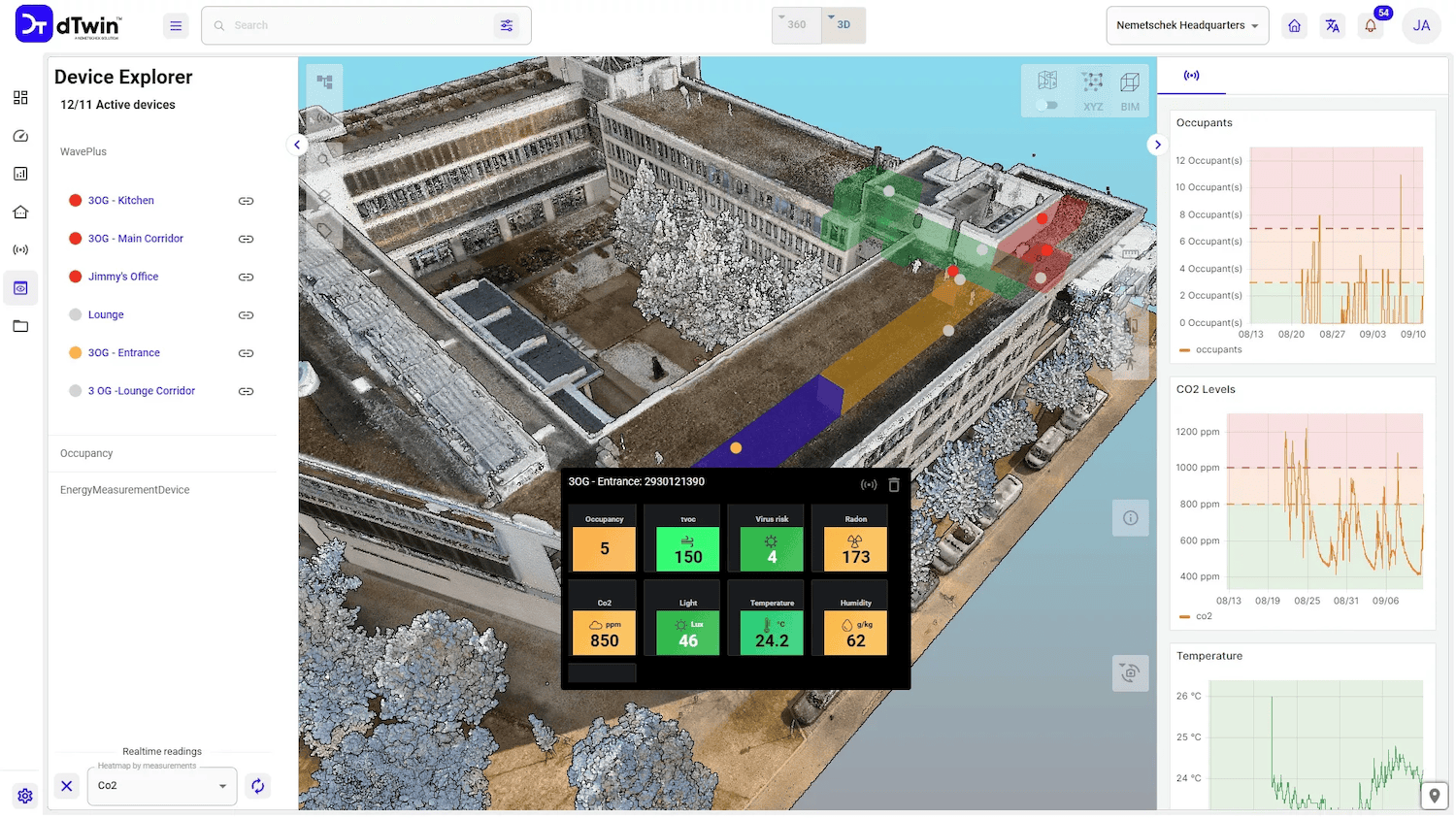Viewport: 1456px width, 818px height.
Task: Click the link icon next to 3OG - Kitchen
Action: click(x=246, y=201)
